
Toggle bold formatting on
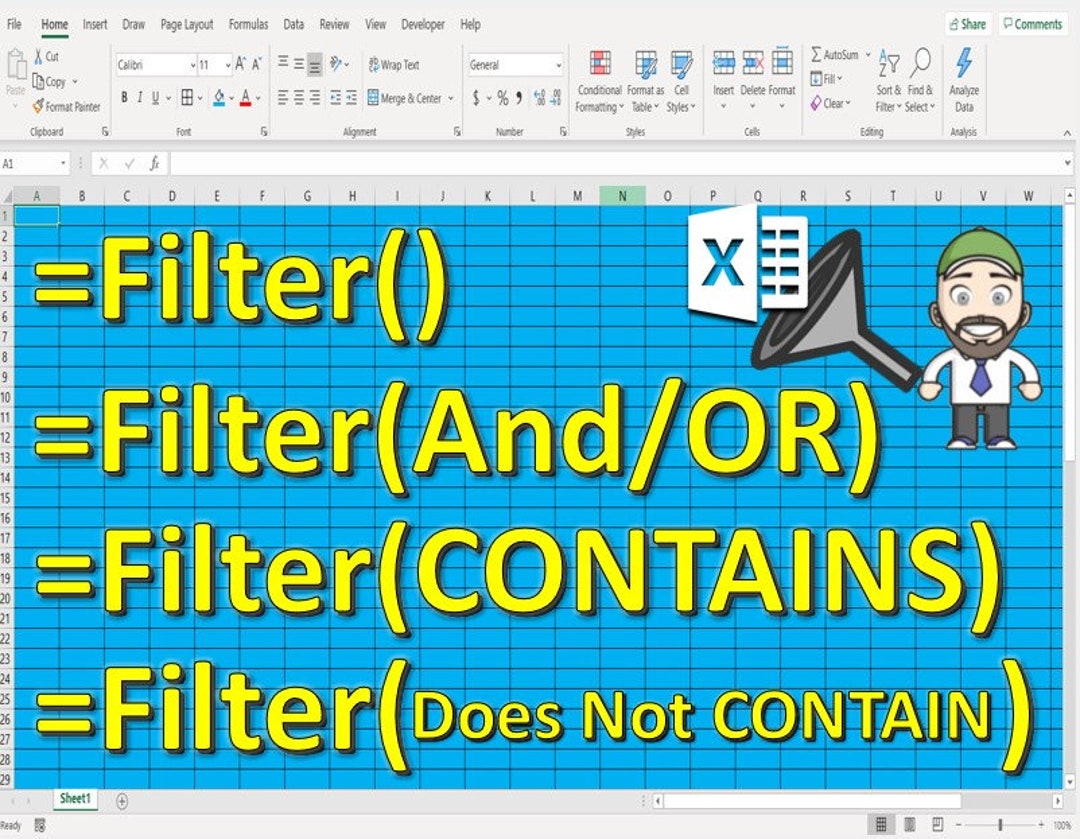coord(123,98)
